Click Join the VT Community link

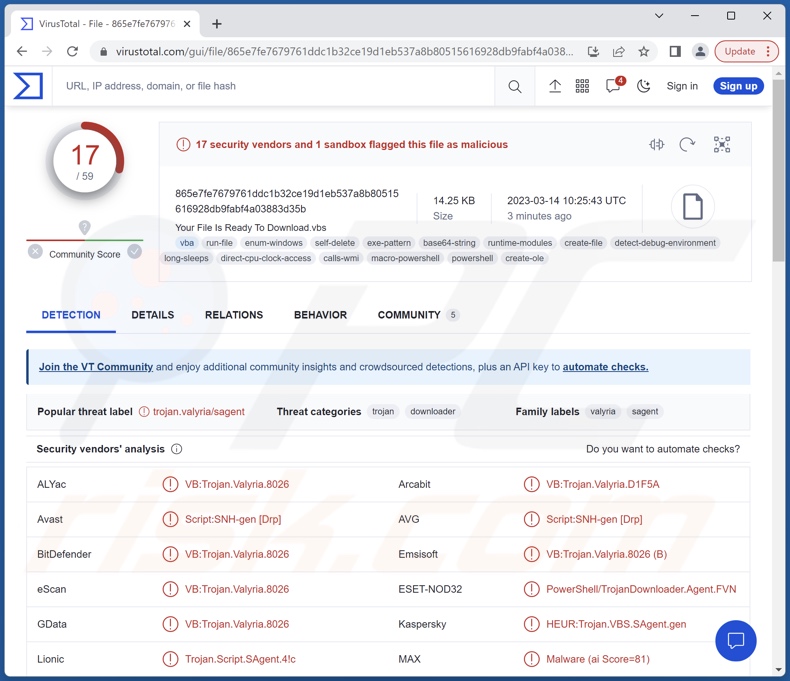coord(96,367)
